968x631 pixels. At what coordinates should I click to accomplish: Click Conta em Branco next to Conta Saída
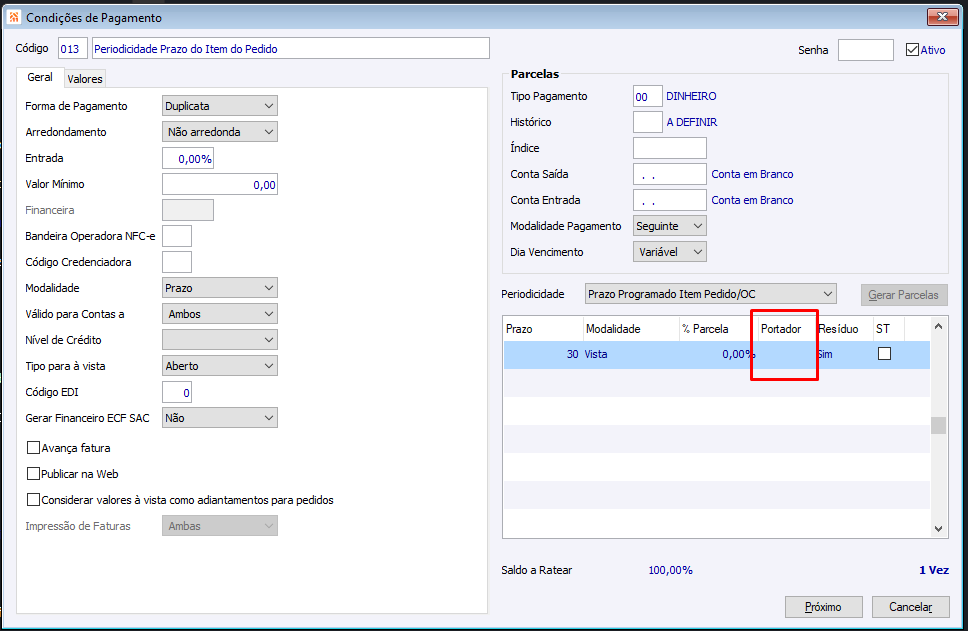[x=752, y=174]
